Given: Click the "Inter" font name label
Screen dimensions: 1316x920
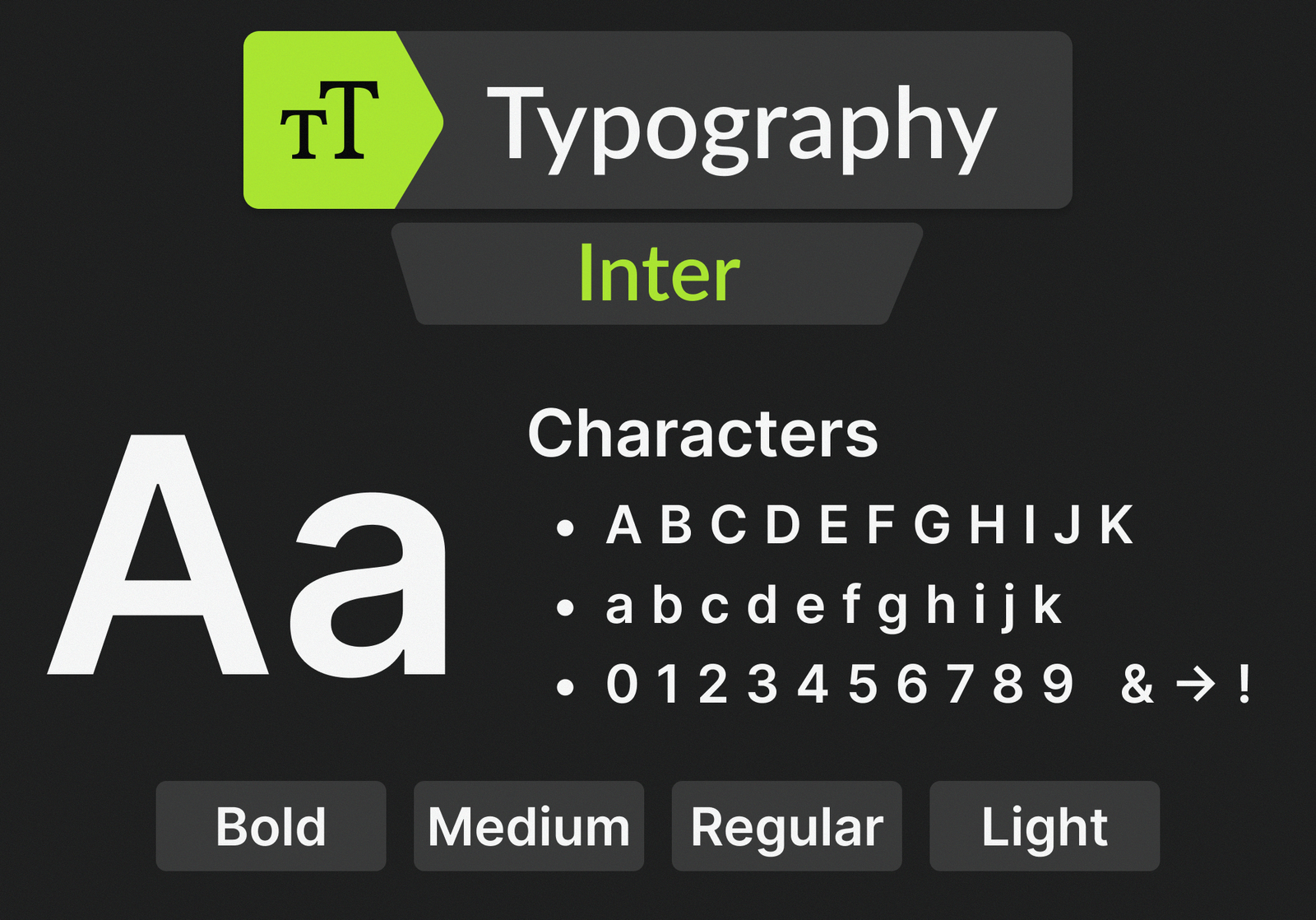Looking at the screenshot, I should (x=659, y=274).
